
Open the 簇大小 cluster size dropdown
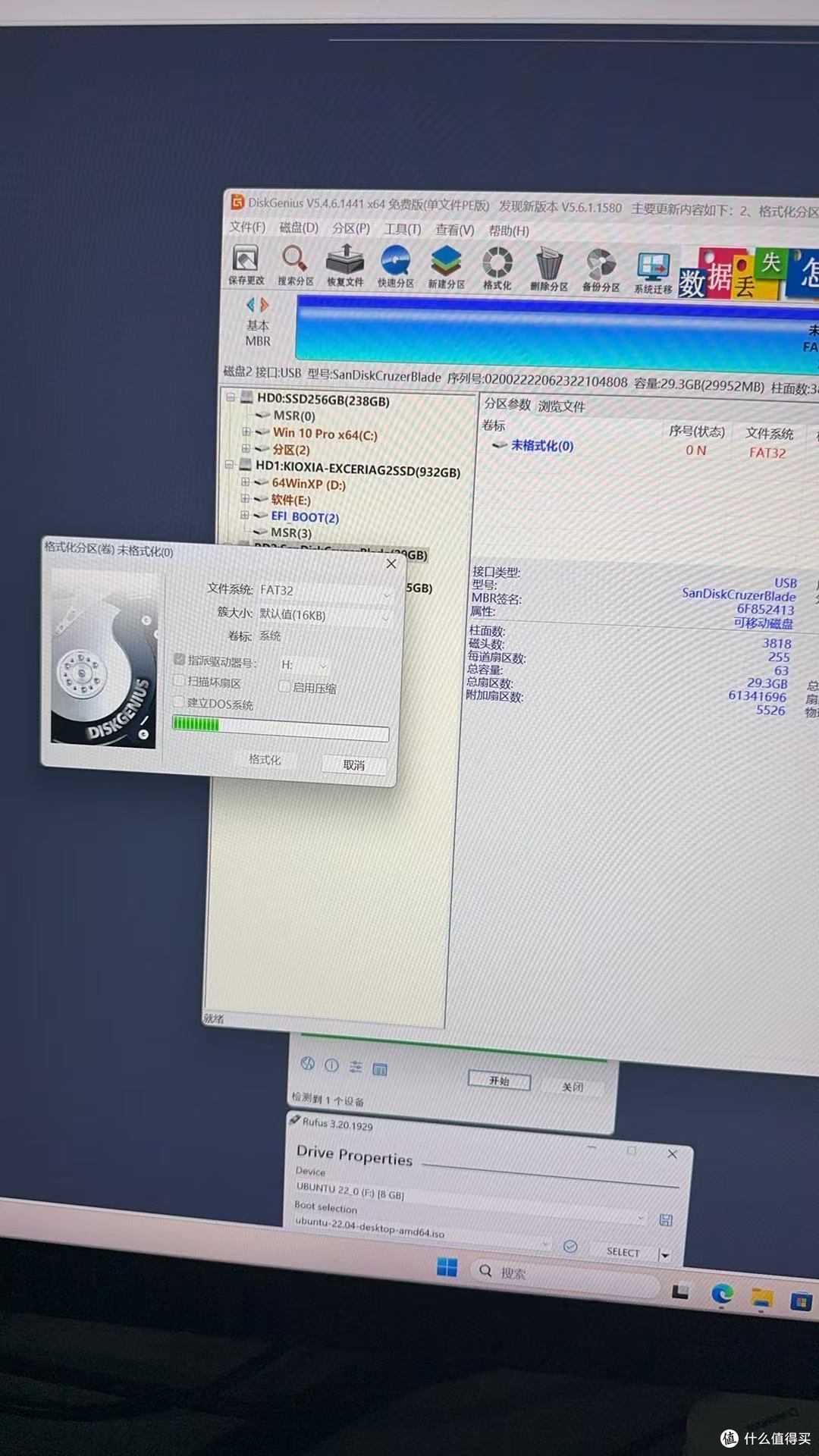(325, 616)
